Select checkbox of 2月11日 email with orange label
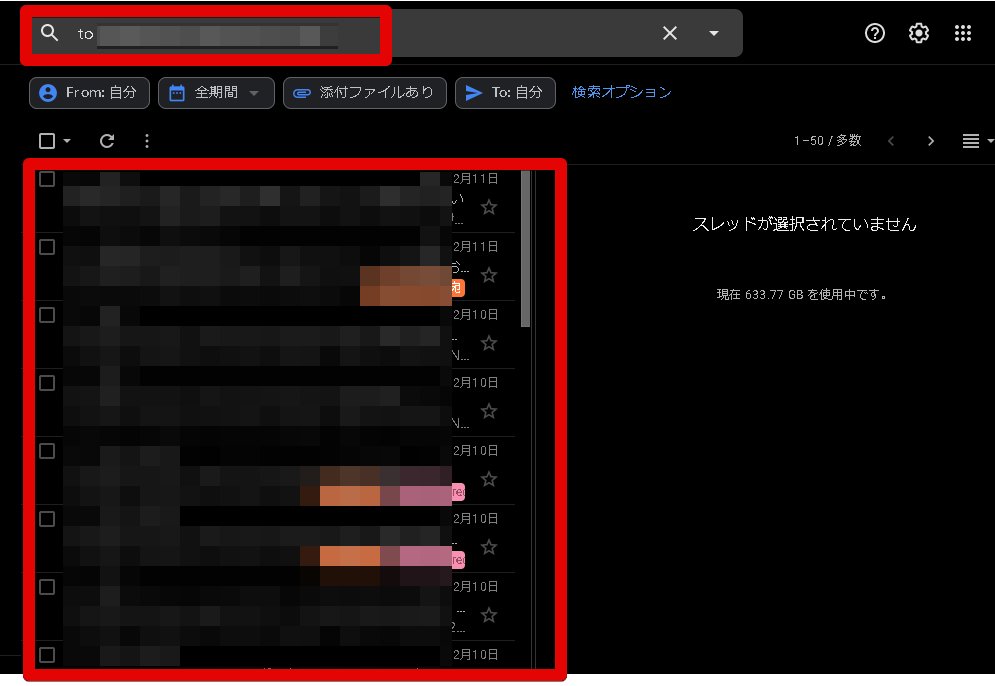995x686 pixels. point(47,247)
